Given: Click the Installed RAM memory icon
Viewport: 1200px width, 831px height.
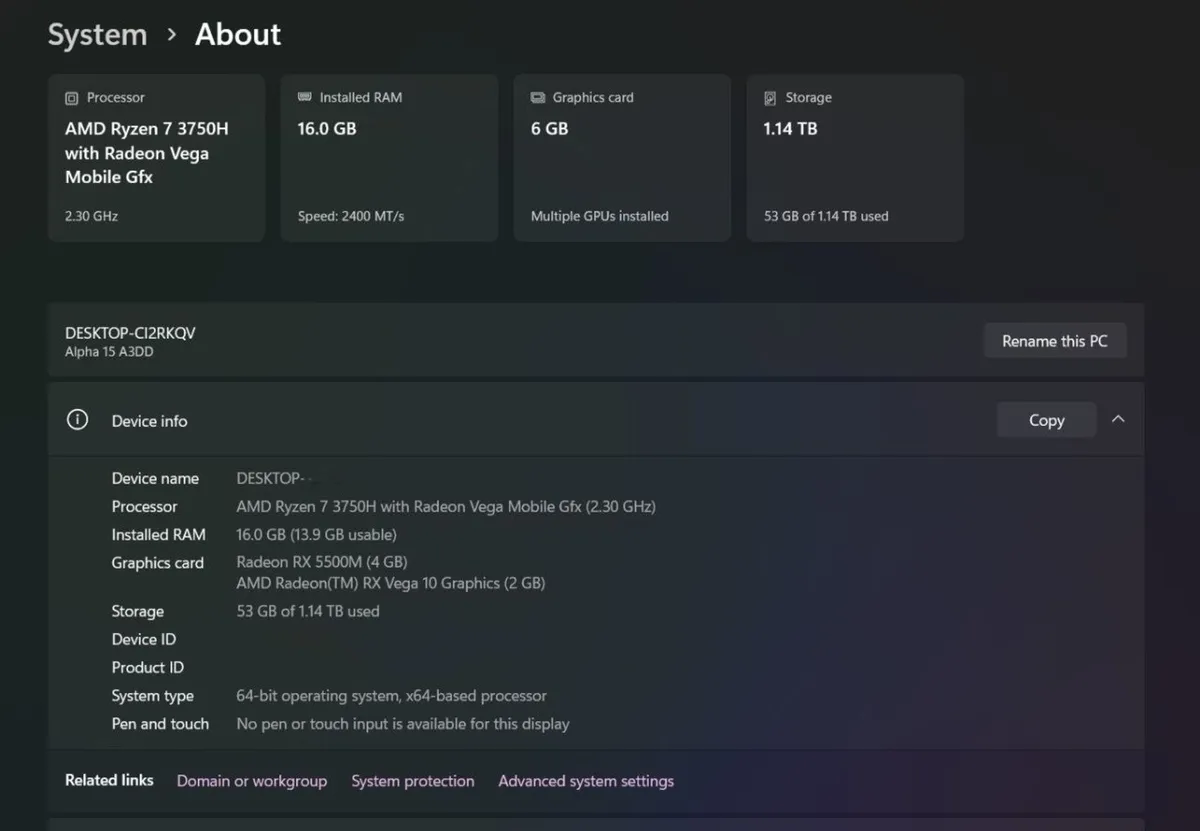Looking at the screenshot, I should tap(304, 97).
